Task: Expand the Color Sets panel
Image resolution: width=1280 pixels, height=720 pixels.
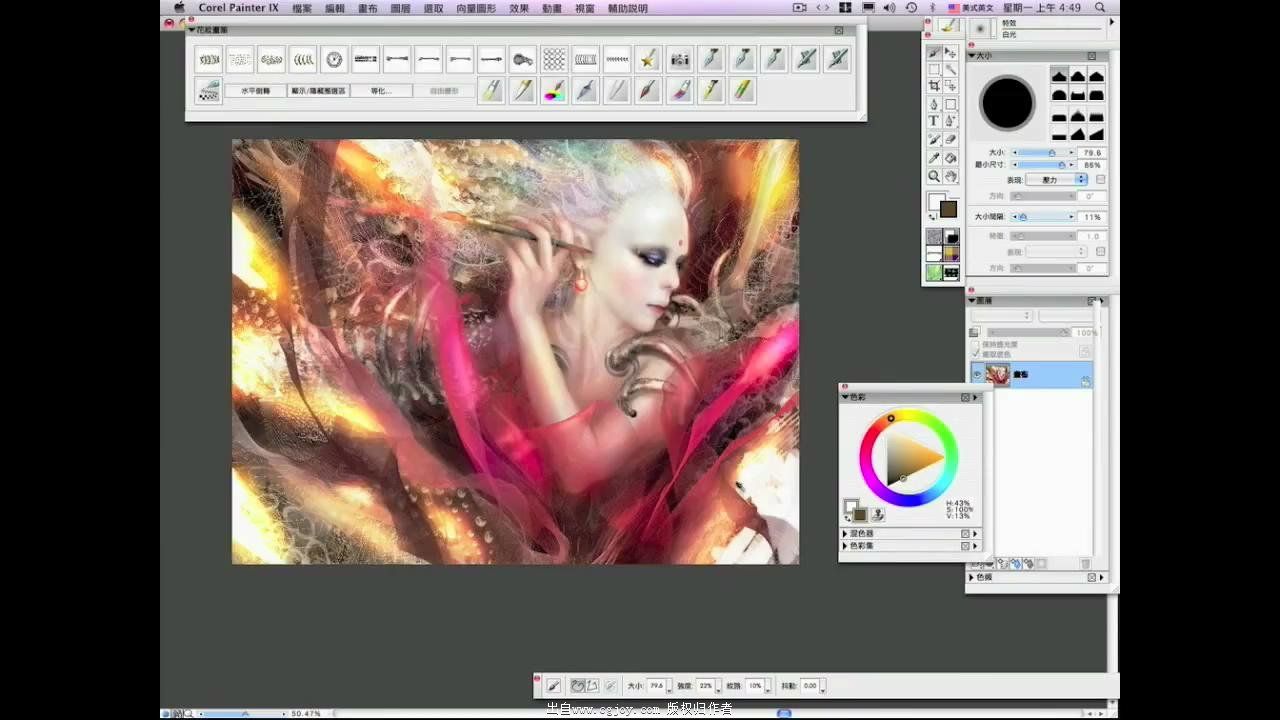Action: point(845,546)
